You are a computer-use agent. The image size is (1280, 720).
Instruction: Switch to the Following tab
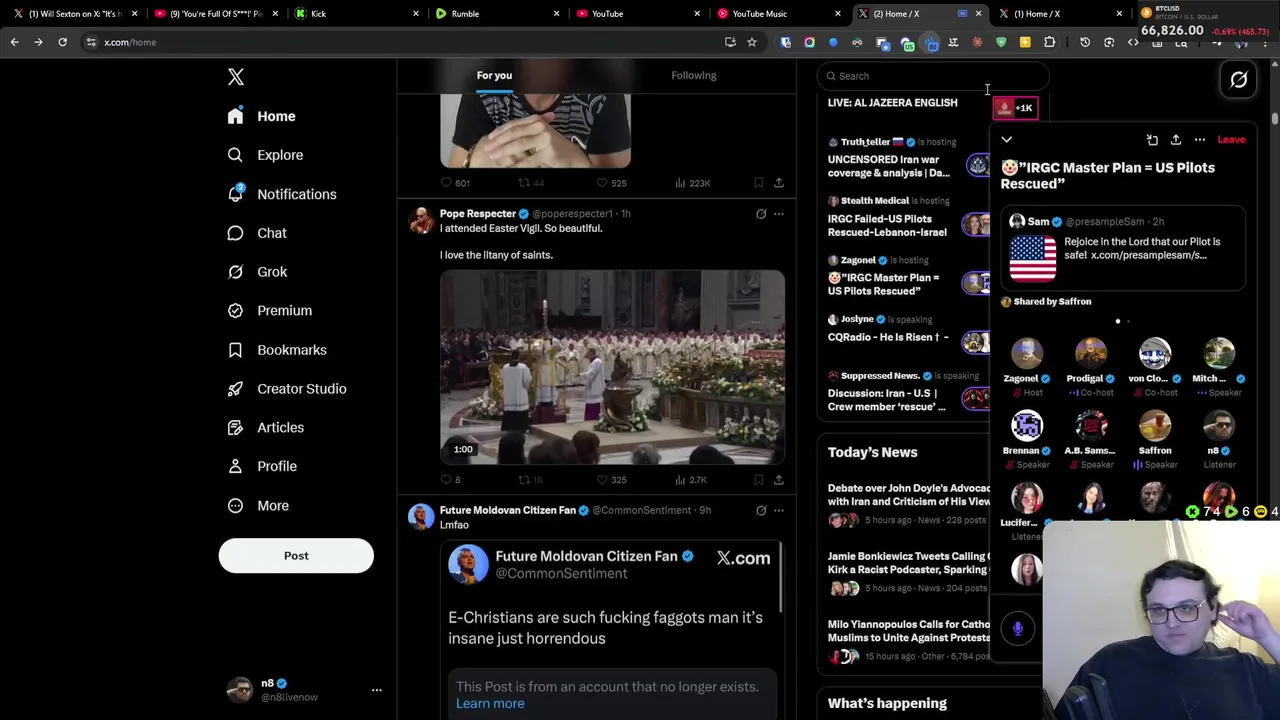coord(693,75)
